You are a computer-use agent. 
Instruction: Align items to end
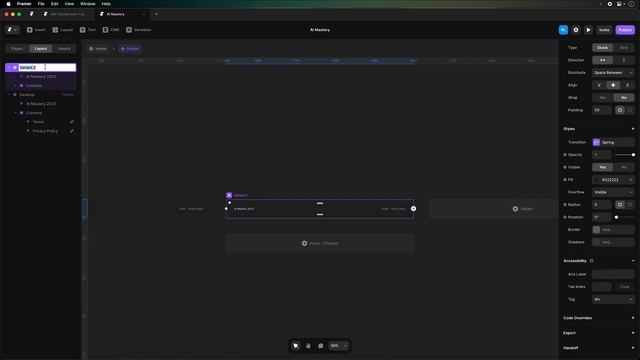(627, 85)
